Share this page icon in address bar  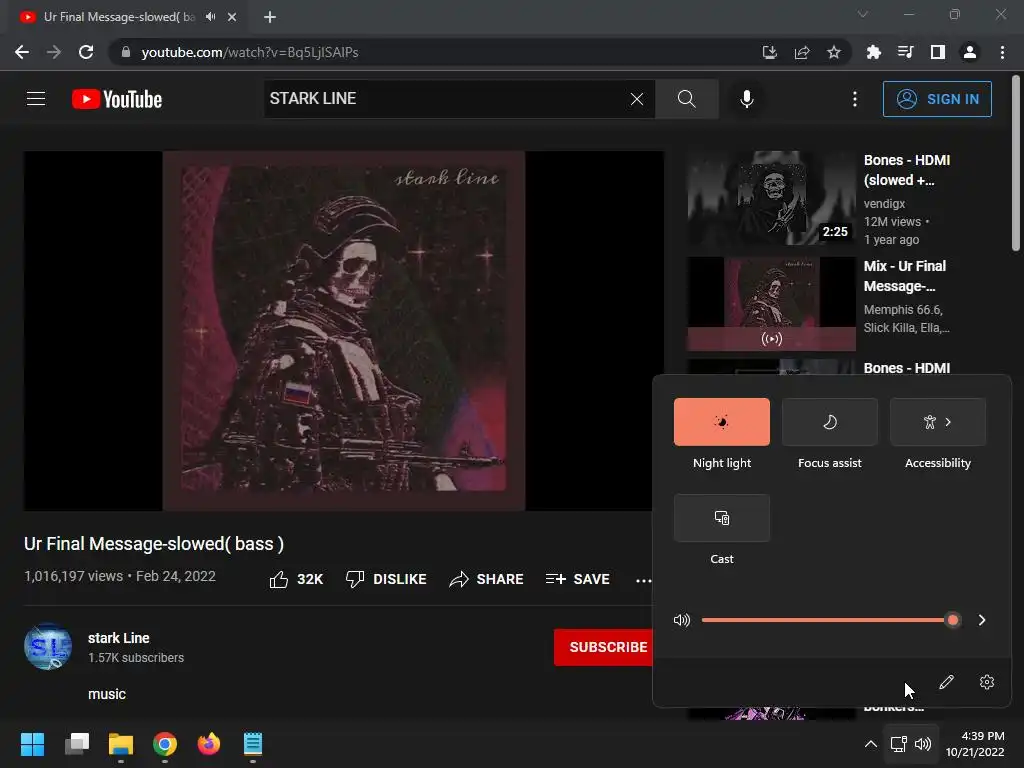(802, 52)
